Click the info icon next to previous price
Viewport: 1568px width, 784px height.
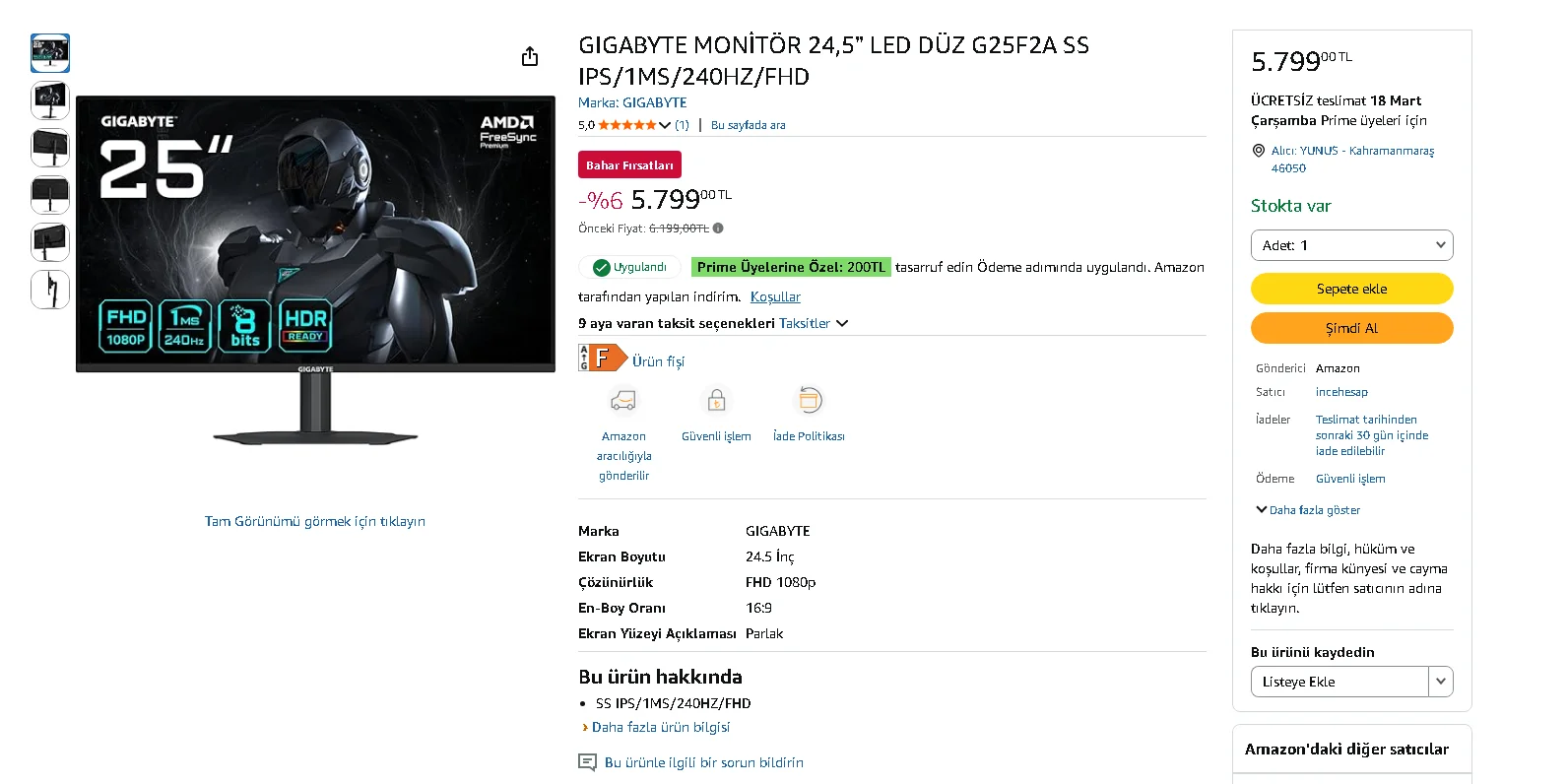tap(718, 229)
